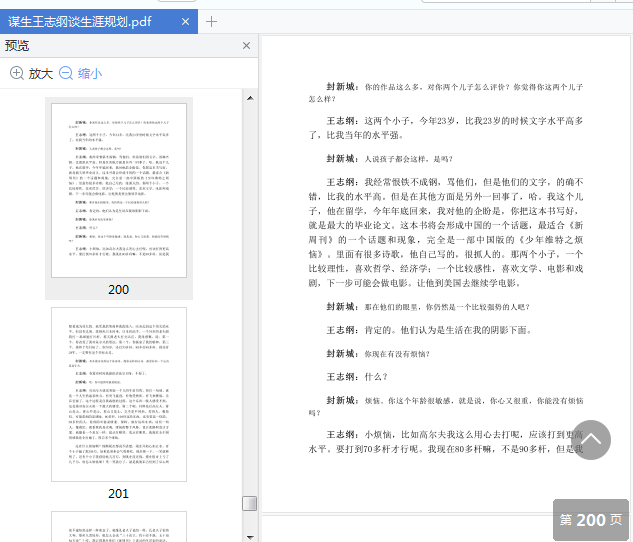633x542 pixels.
Task: Click the 200 label under thumbnail
Action: [x=118, y=289]
